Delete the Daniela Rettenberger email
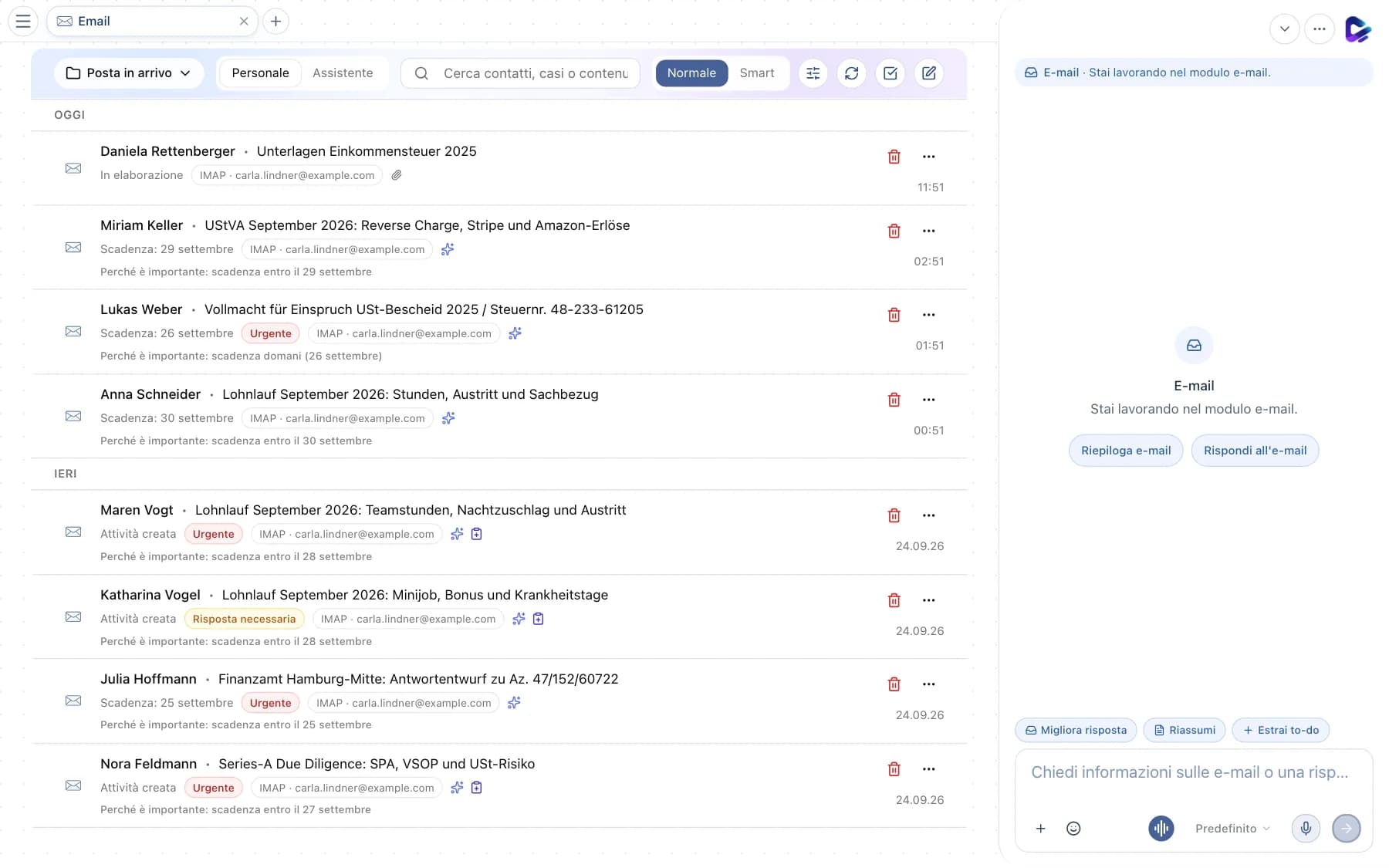The image size is (1389, 868). click(894, 157)
